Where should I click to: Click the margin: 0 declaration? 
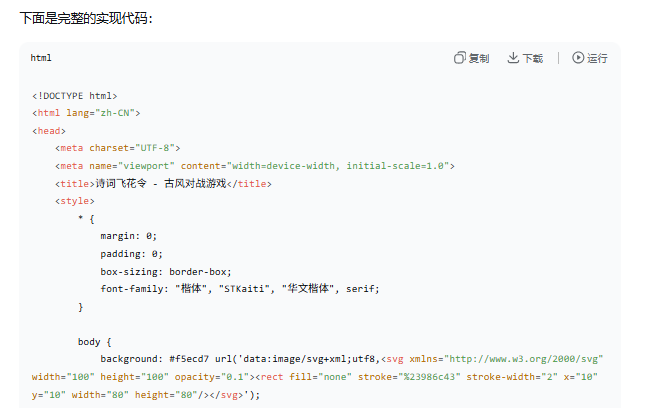129,236
